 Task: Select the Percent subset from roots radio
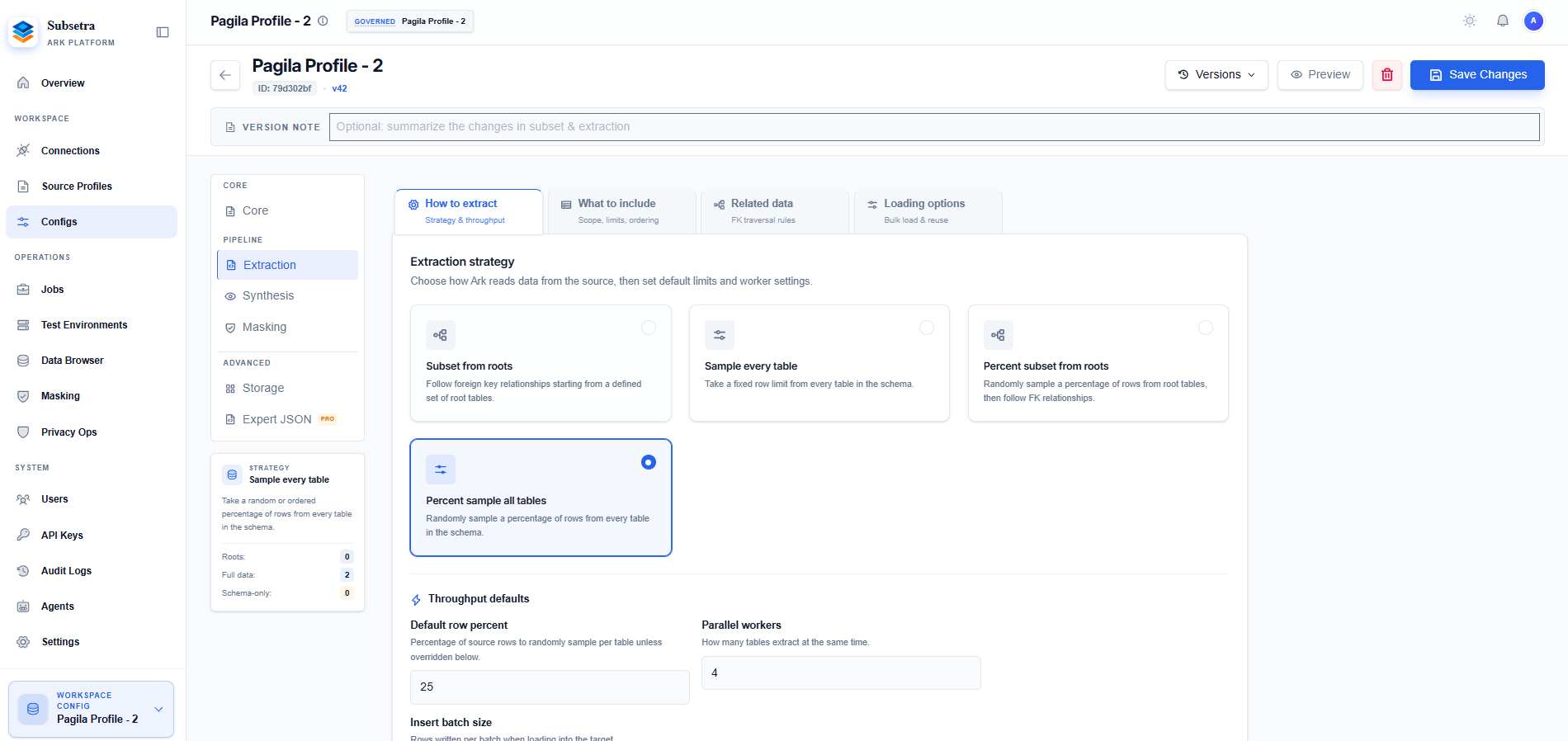(x=1206, y=328)
